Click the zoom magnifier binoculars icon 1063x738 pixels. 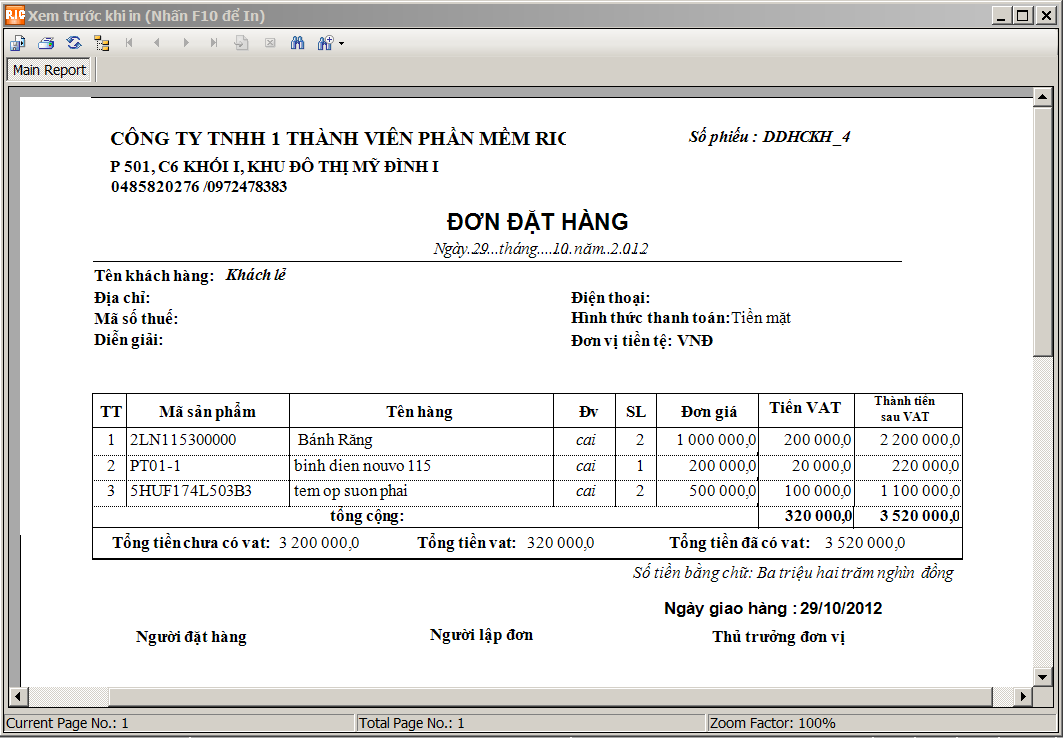324,43
